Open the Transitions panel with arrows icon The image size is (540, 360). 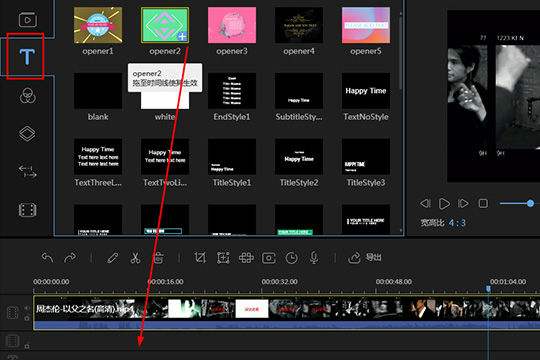click(x=27, y=171)
